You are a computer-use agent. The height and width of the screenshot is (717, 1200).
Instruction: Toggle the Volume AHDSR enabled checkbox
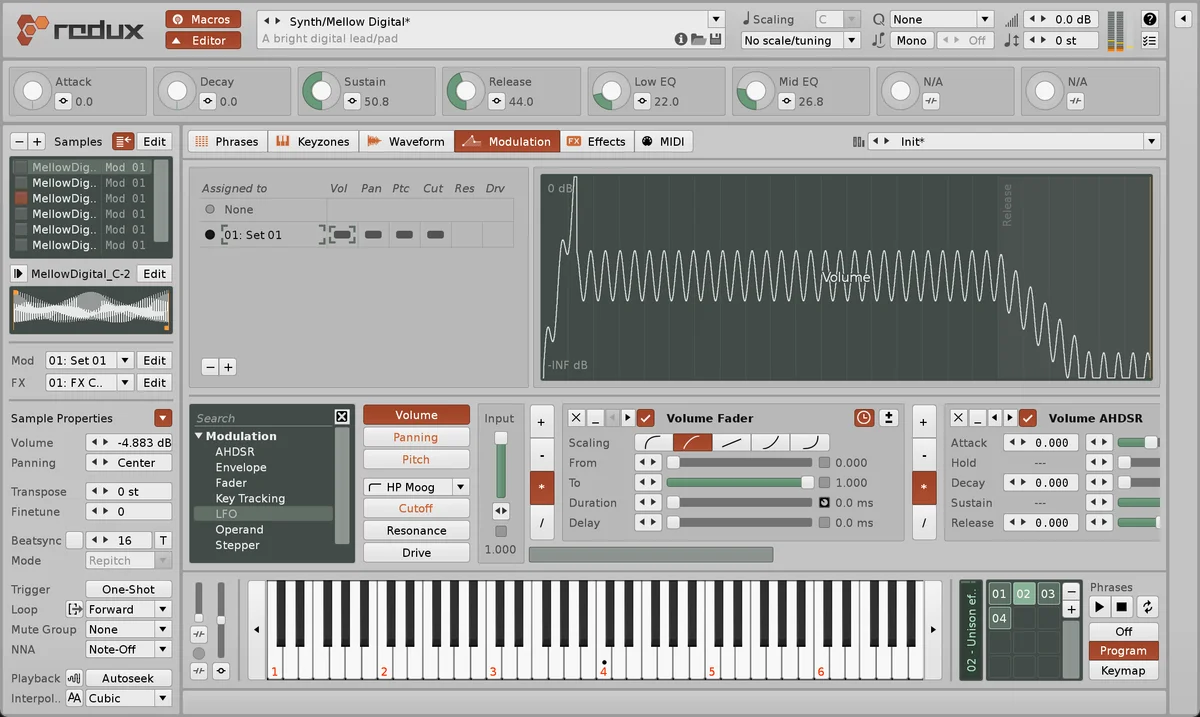coord(1028,418)
